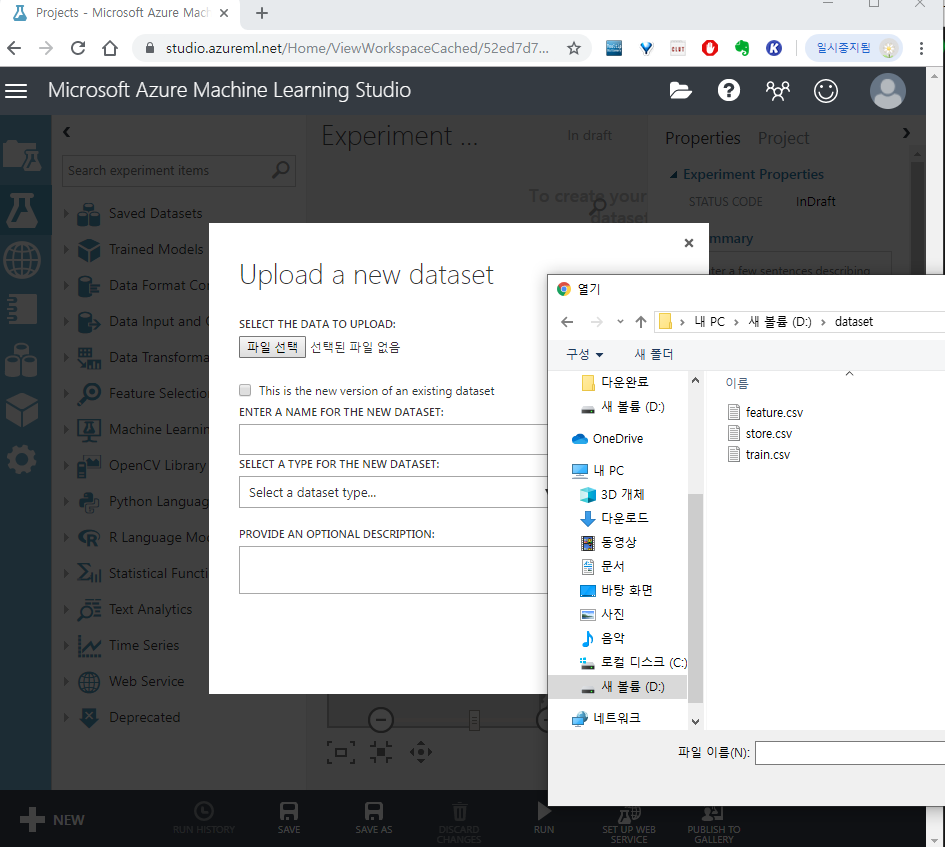Bookmark this page with the star icon
Screen dimensions: 945x847
(x=574, y=48)
